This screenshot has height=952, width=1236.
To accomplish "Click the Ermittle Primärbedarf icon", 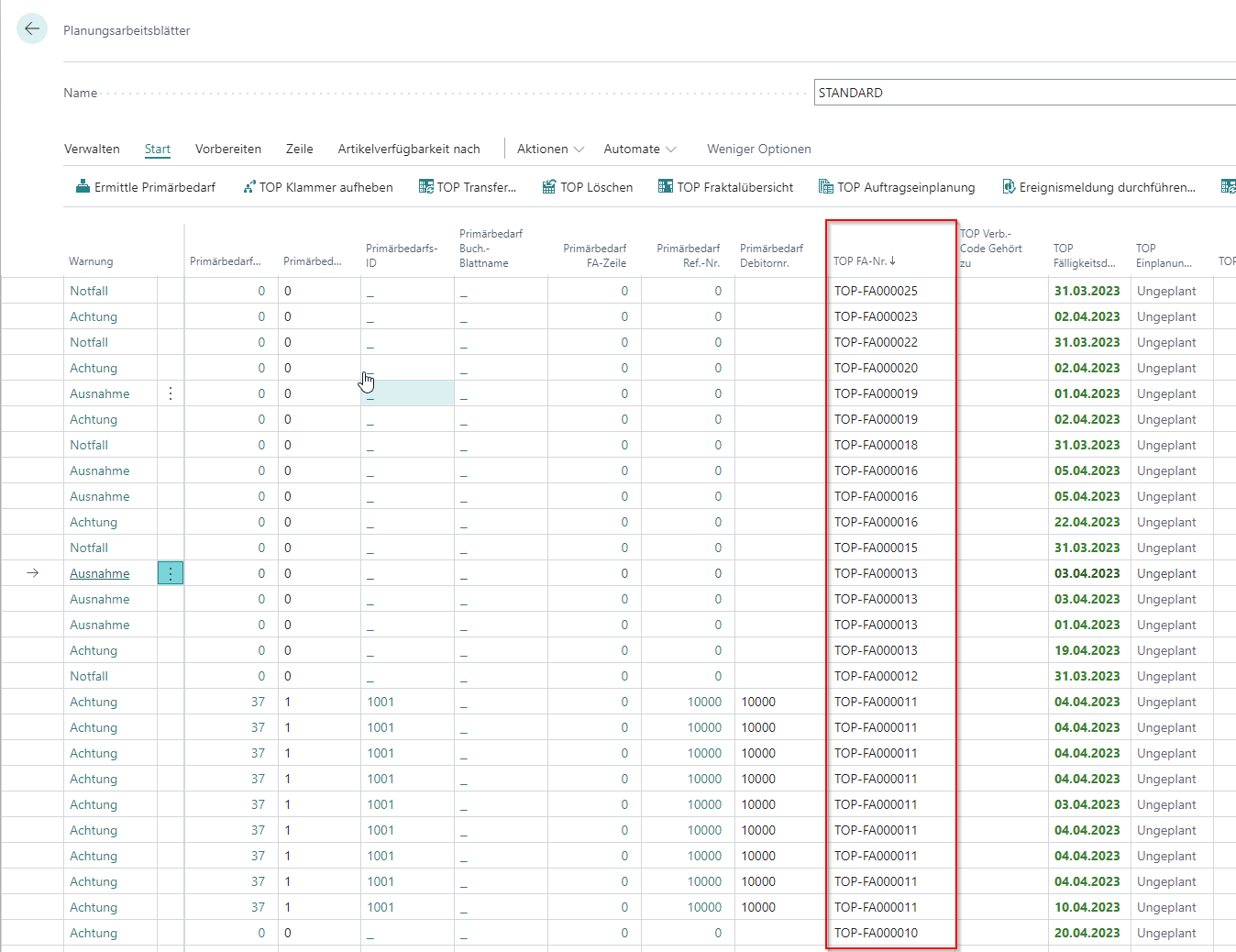I will click(x=83, y=187).
